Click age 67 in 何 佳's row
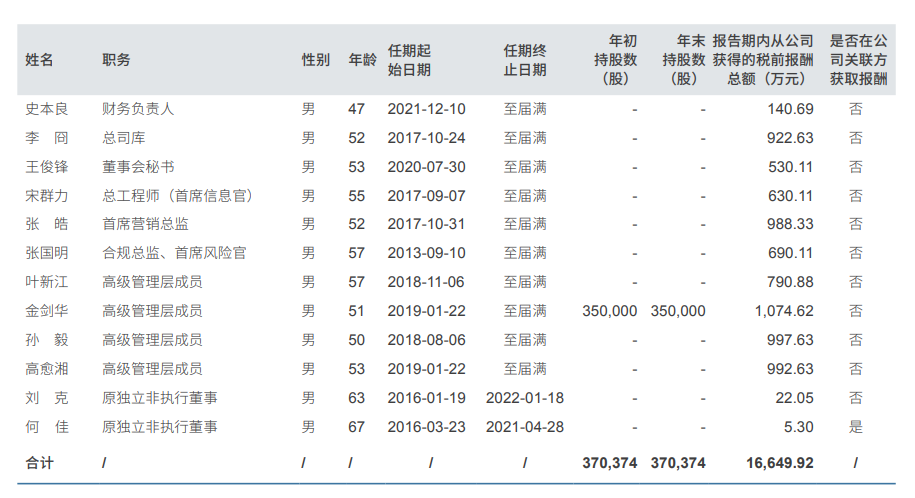 [x=357, y=427]
